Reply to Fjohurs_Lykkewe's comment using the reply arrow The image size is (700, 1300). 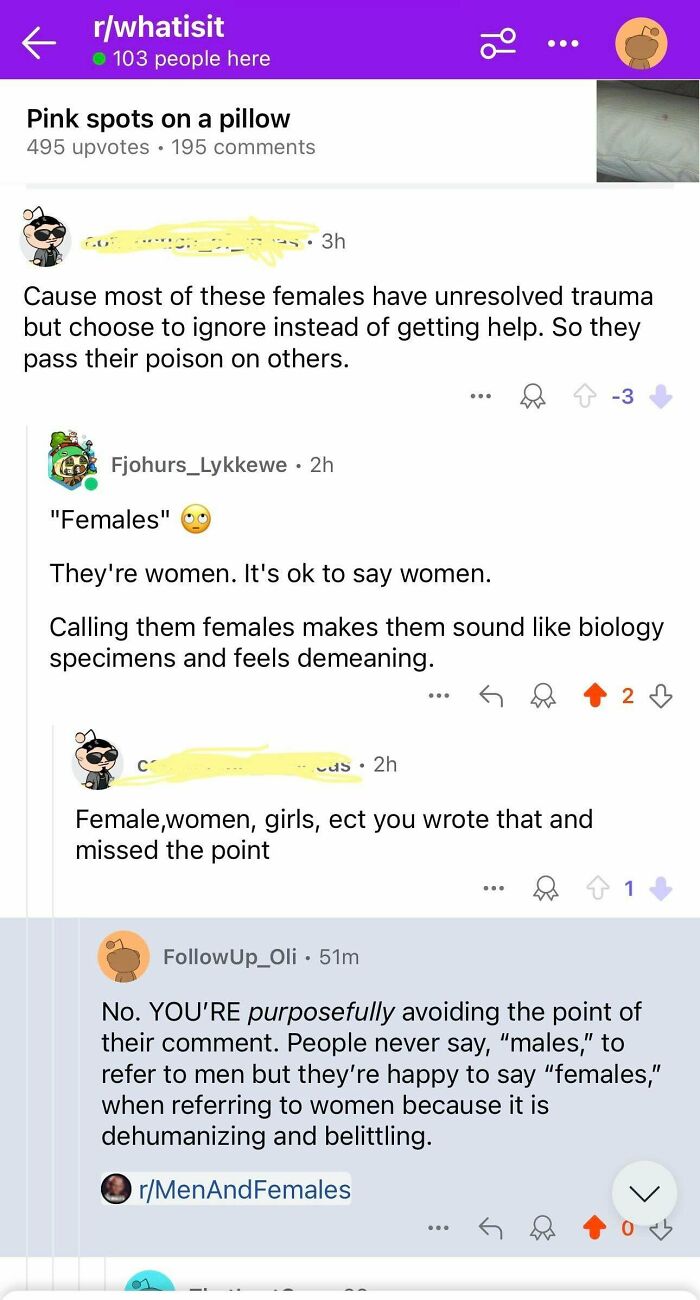[491, 694]
